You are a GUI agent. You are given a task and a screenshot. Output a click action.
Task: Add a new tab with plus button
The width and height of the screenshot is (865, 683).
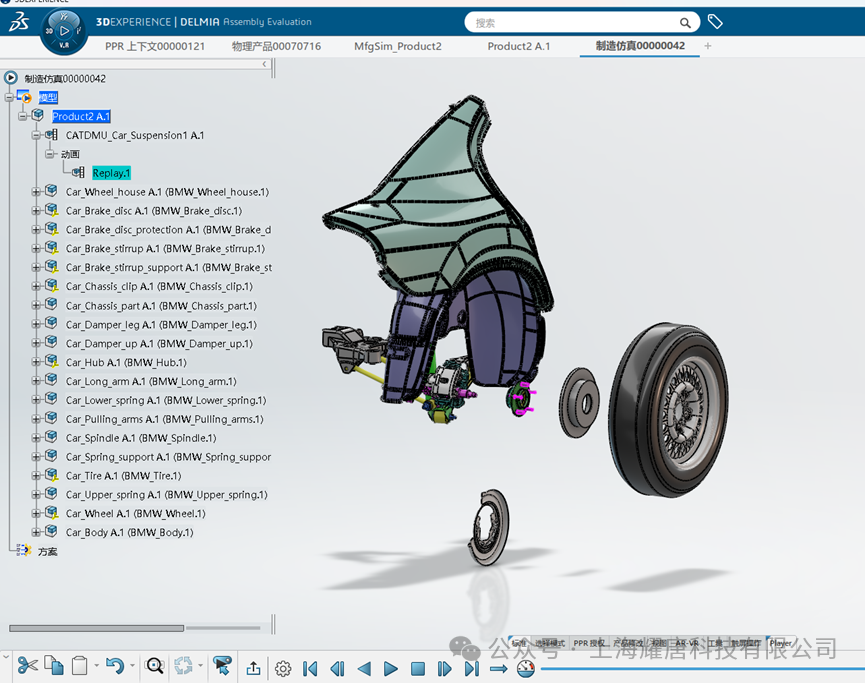[708, 46]
